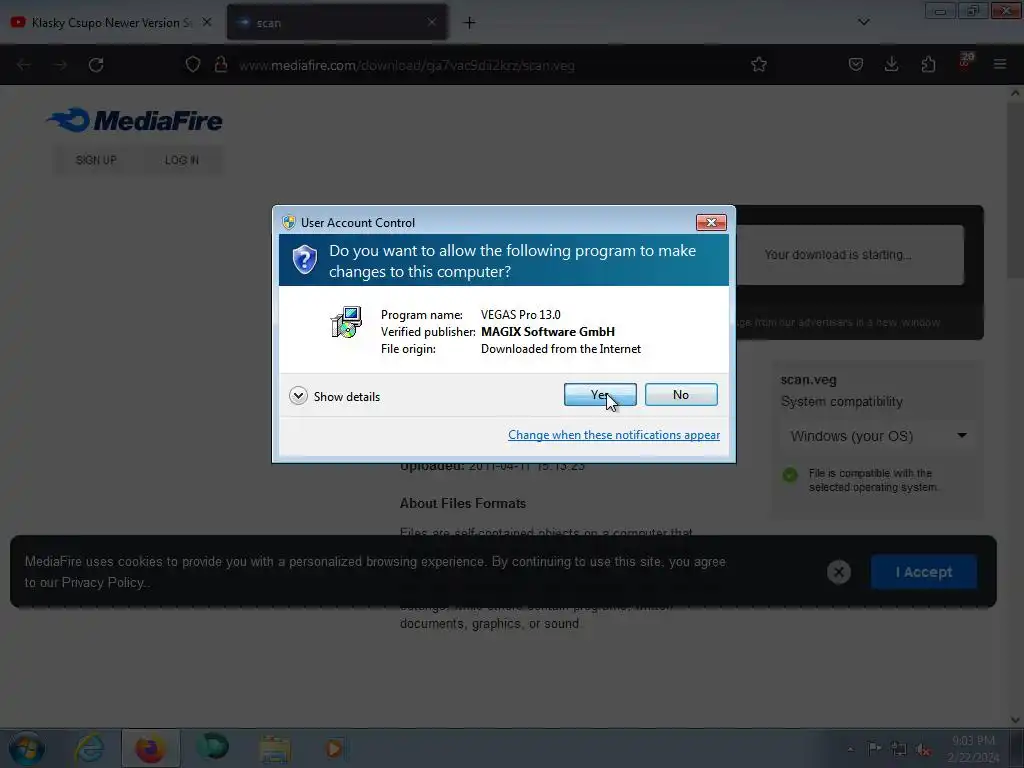Click the scan.veg file name text

point(808,379)
